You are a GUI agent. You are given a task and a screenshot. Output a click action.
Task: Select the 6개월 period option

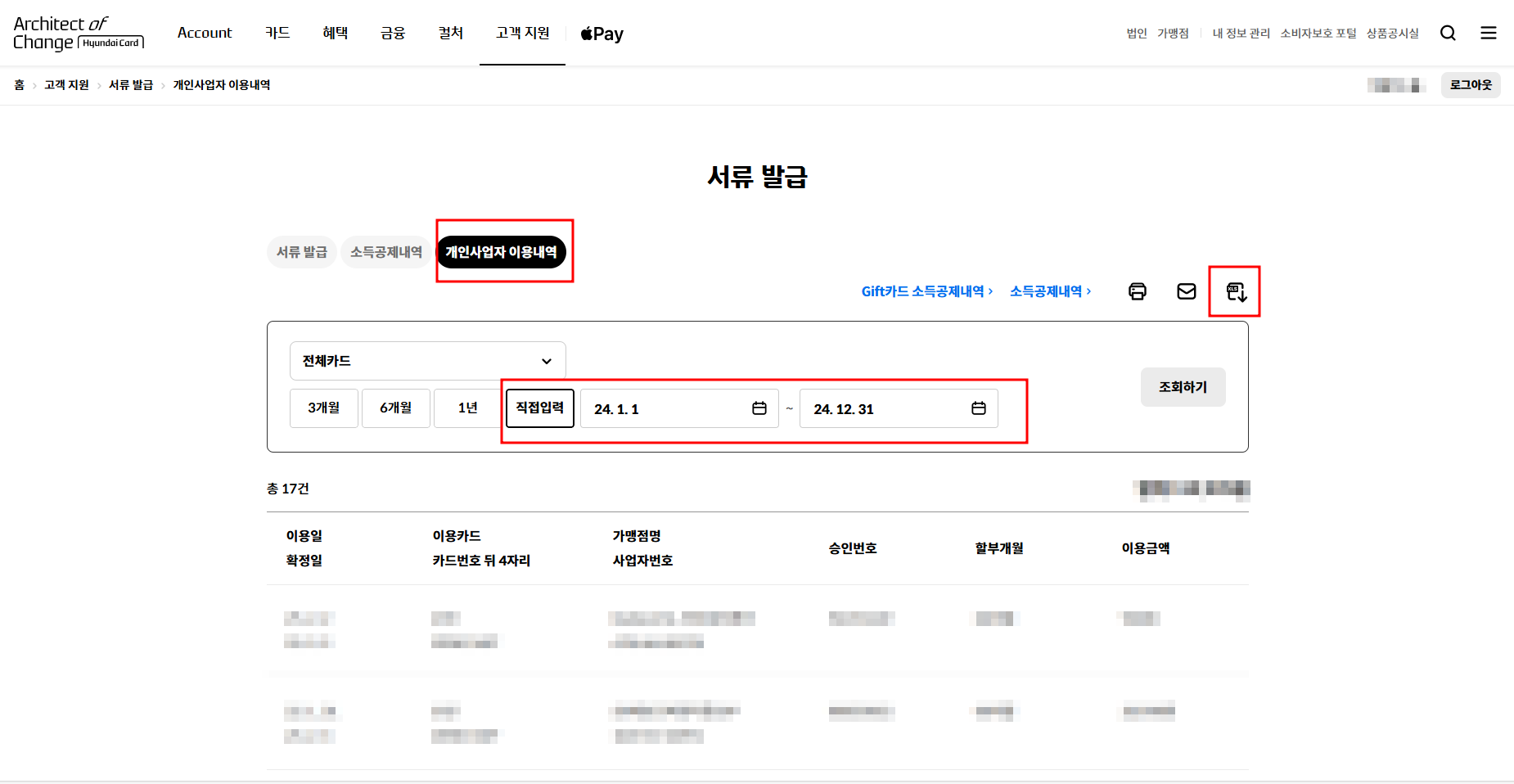click(396, 408)
